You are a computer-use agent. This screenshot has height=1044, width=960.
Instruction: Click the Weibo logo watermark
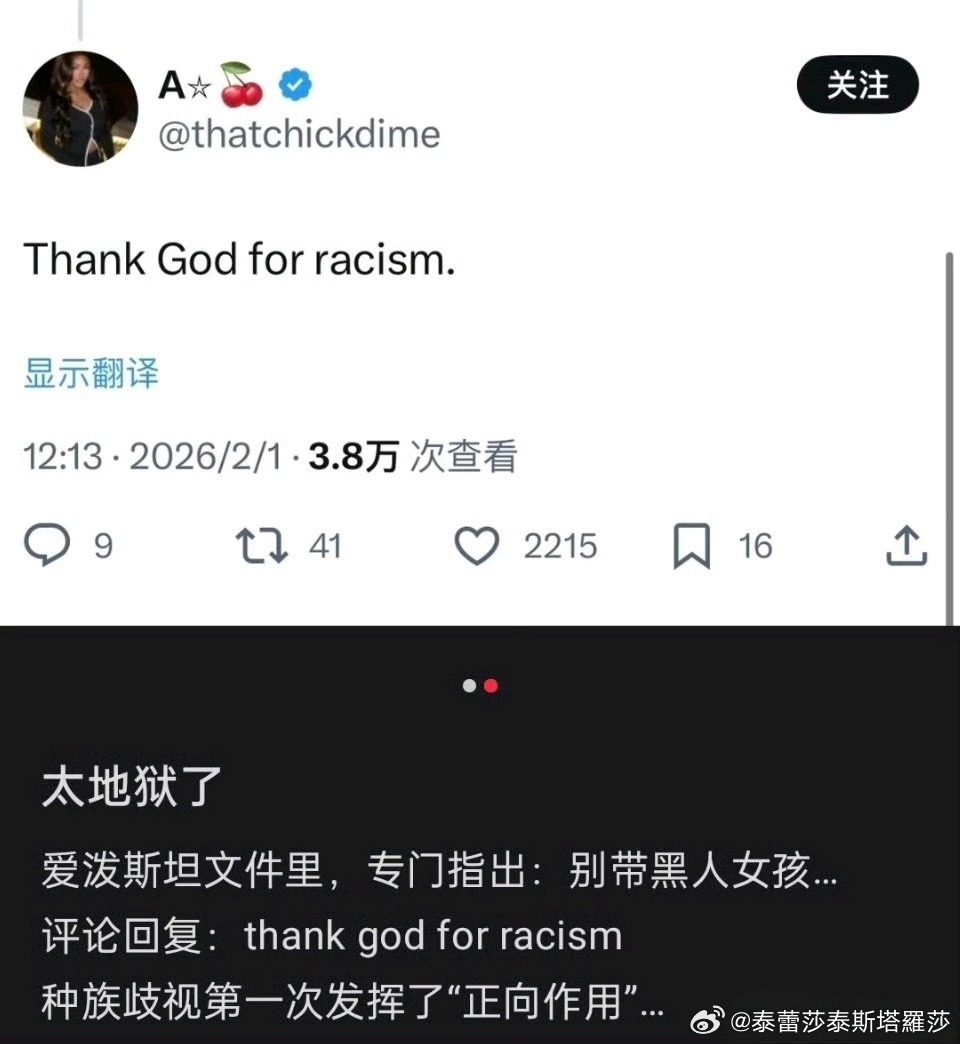click(707, 1020)
